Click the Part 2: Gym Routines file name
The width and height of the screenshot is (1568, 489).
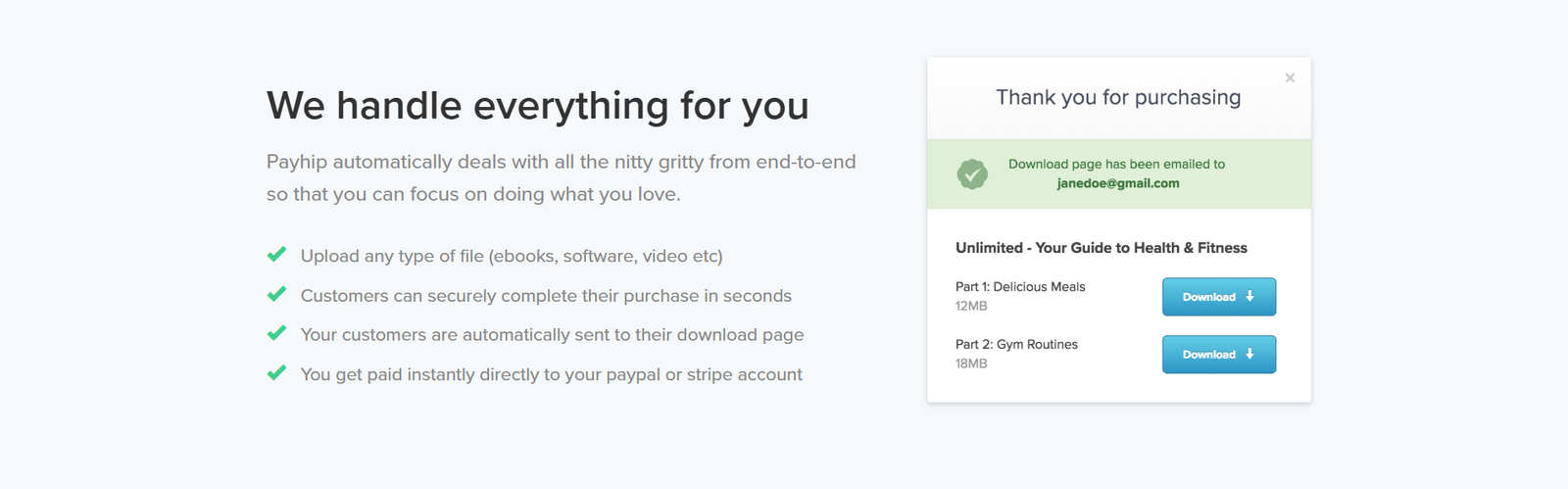(1016, 345)
